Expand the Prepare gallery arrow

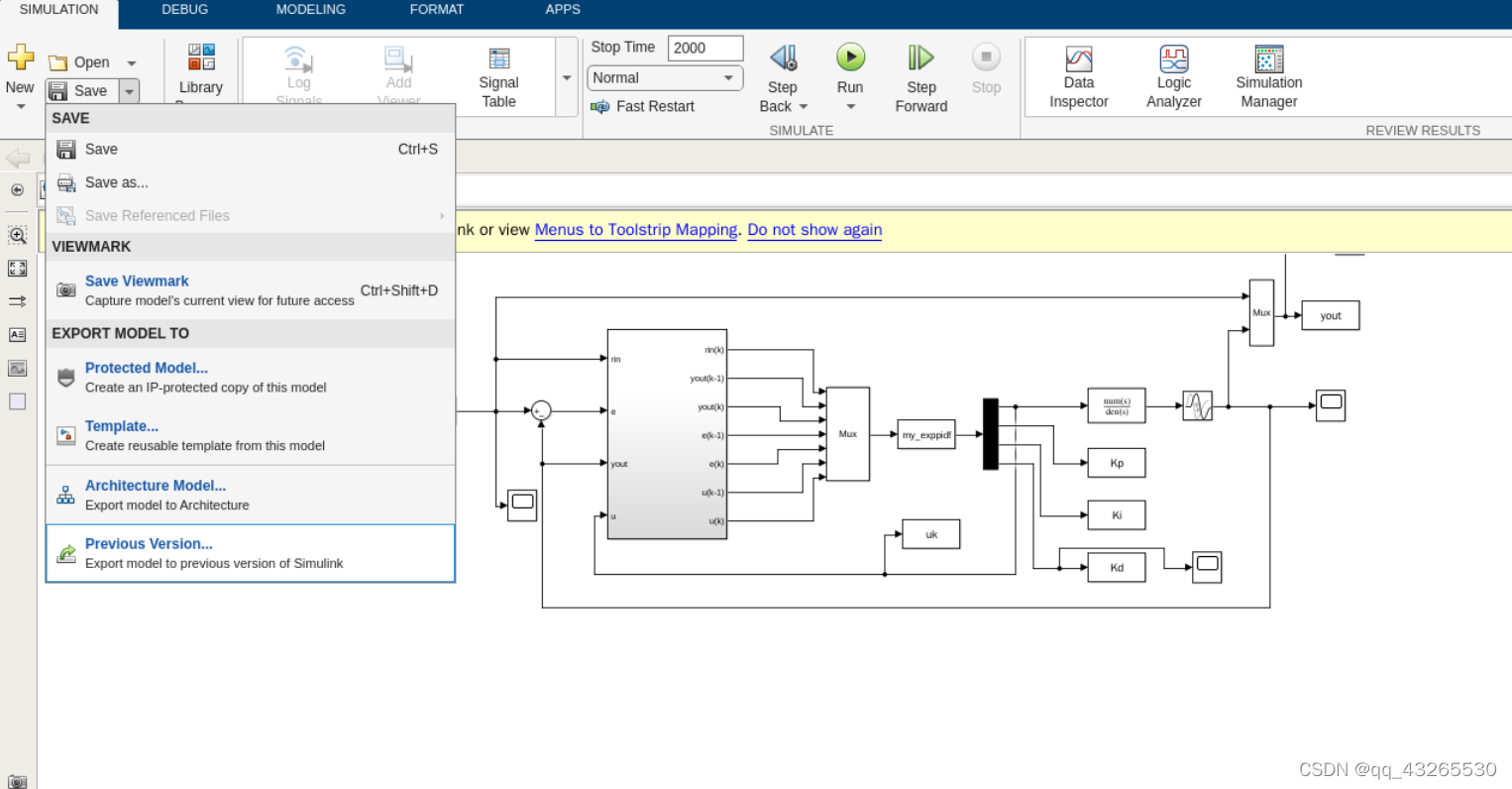tap(567, 77)
